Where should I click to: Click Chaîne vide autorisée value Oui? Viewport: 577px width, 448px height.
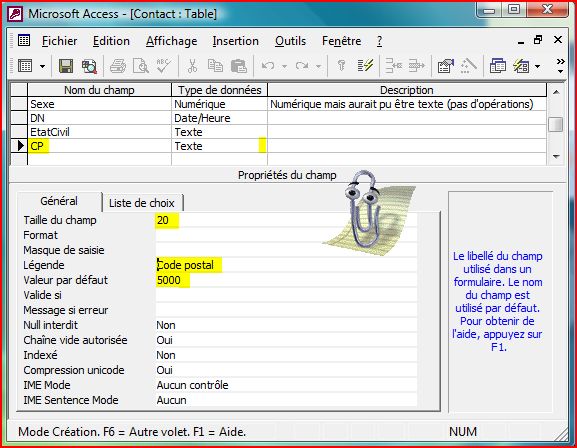pos(286,340)
